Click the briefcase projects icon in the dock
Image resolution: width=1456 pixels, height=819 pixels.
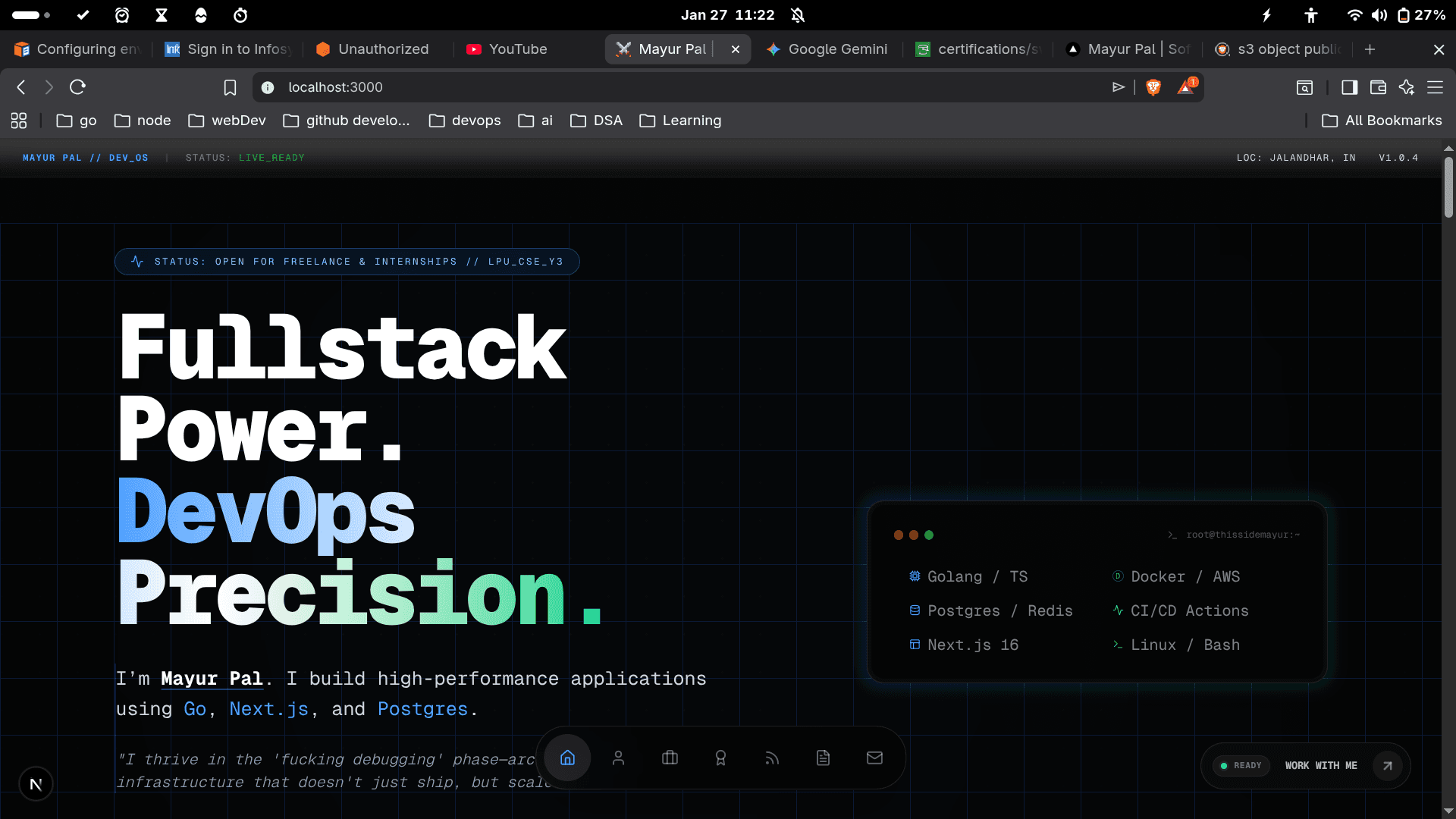(670, 758)
